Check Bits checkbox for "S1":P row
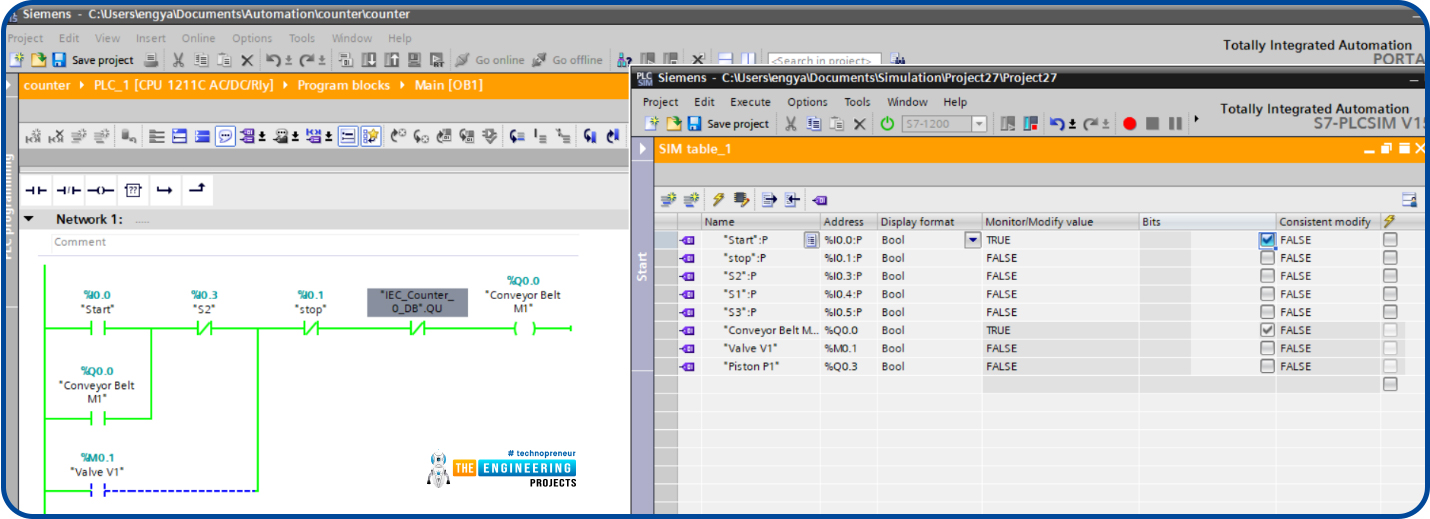Viewport: 1430px width, 519px height. point(1267,294)
